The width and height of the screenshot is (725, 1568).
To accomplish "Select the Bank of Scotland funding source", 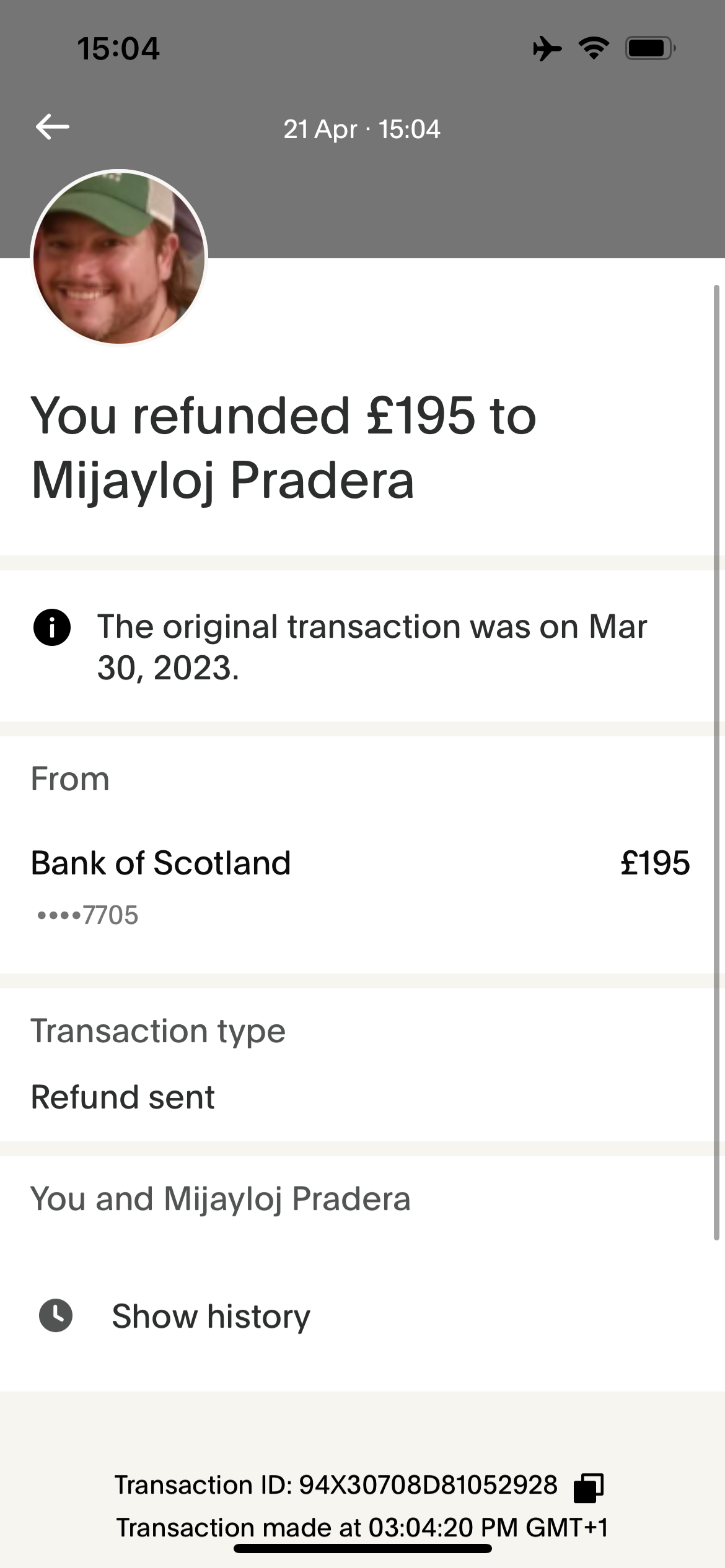I will [x=362, y=886].
